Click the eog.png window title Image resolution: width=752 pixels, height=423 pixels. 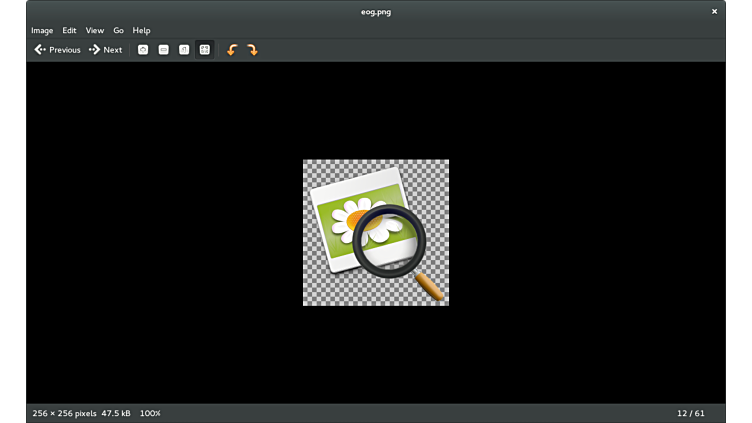[x=376, y=12]
